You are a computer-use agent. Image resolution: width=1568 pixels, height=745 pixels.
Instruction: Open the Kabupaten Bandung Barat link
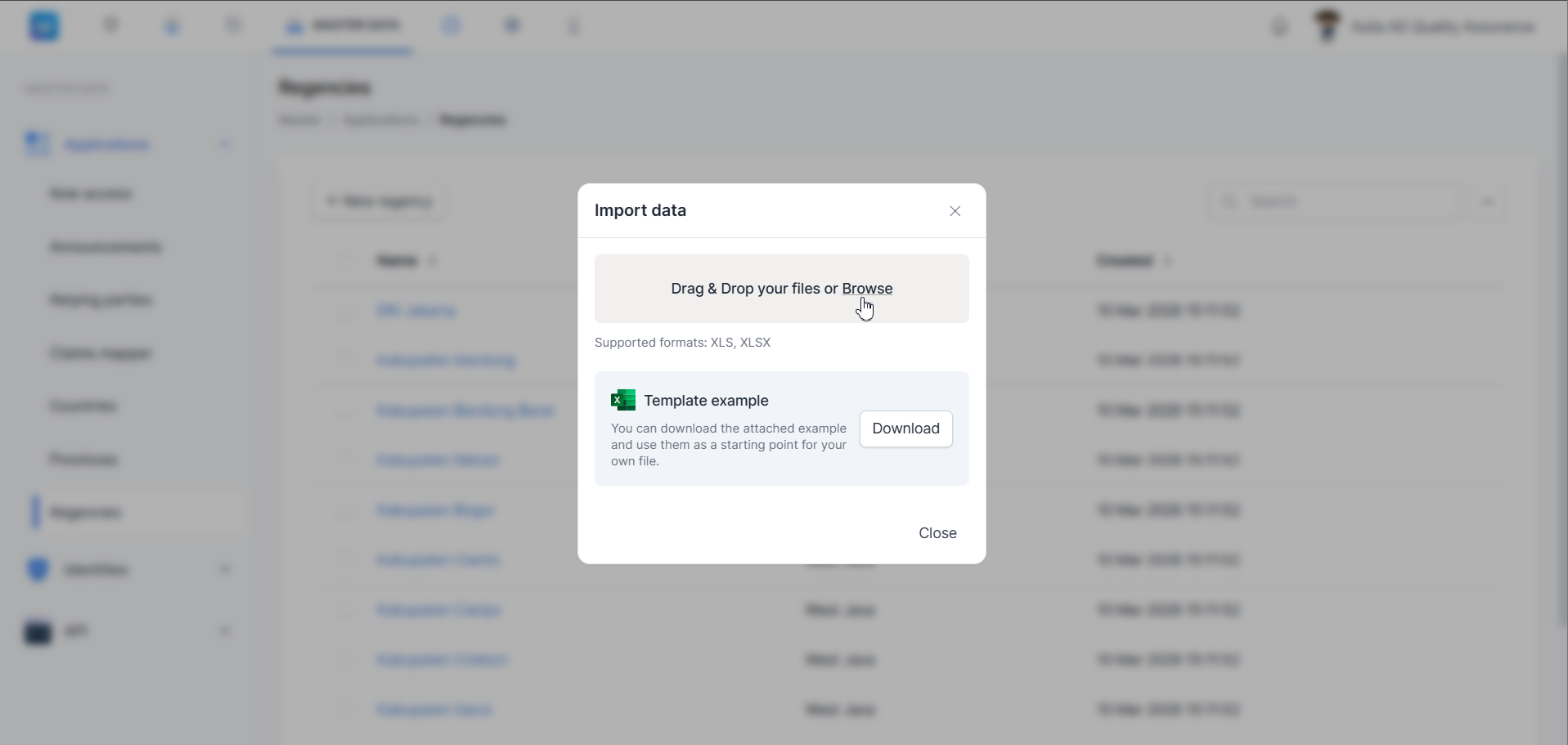465,411
